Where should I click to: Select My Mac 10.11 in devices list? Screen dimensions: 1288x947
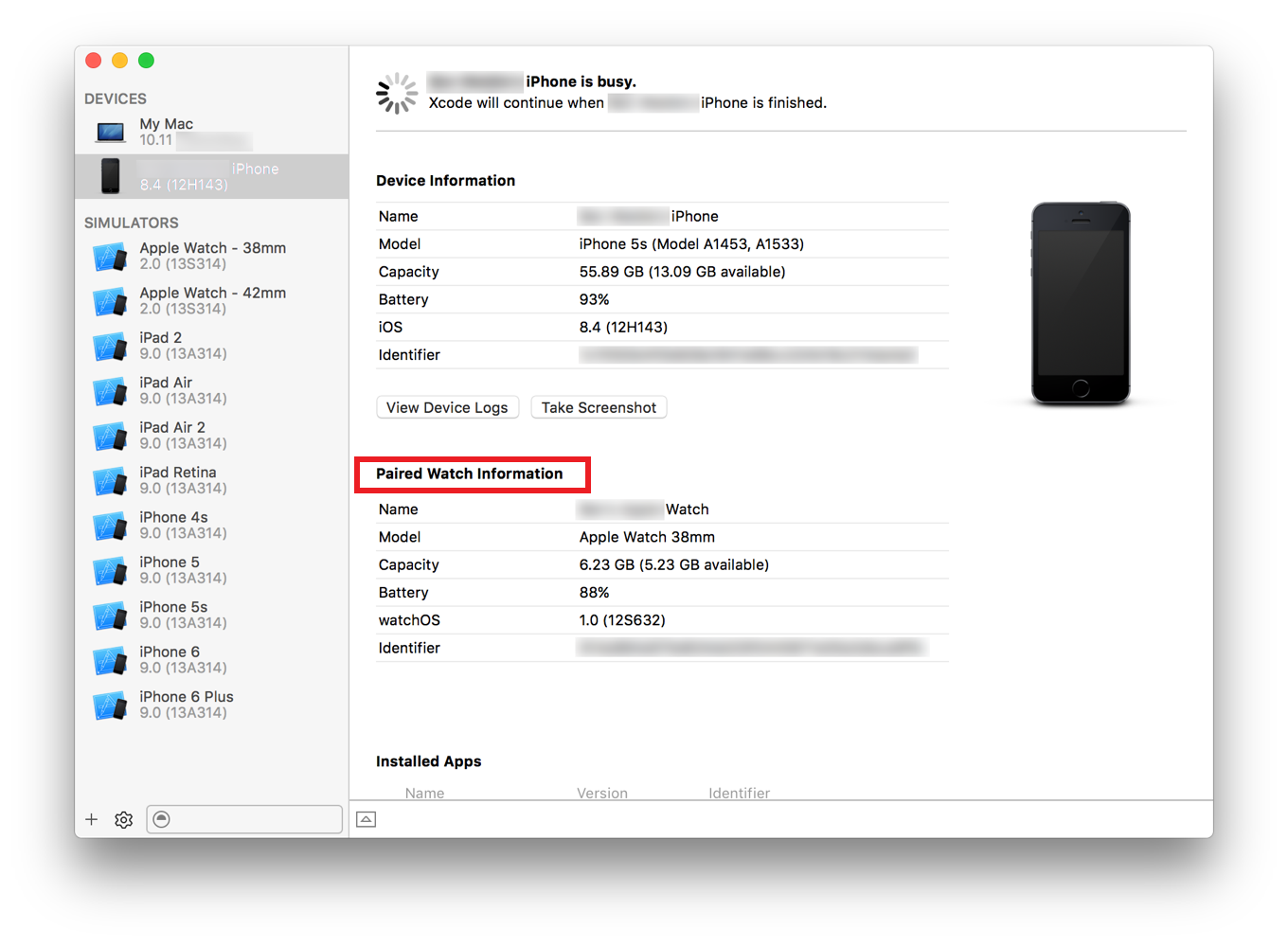212,132
